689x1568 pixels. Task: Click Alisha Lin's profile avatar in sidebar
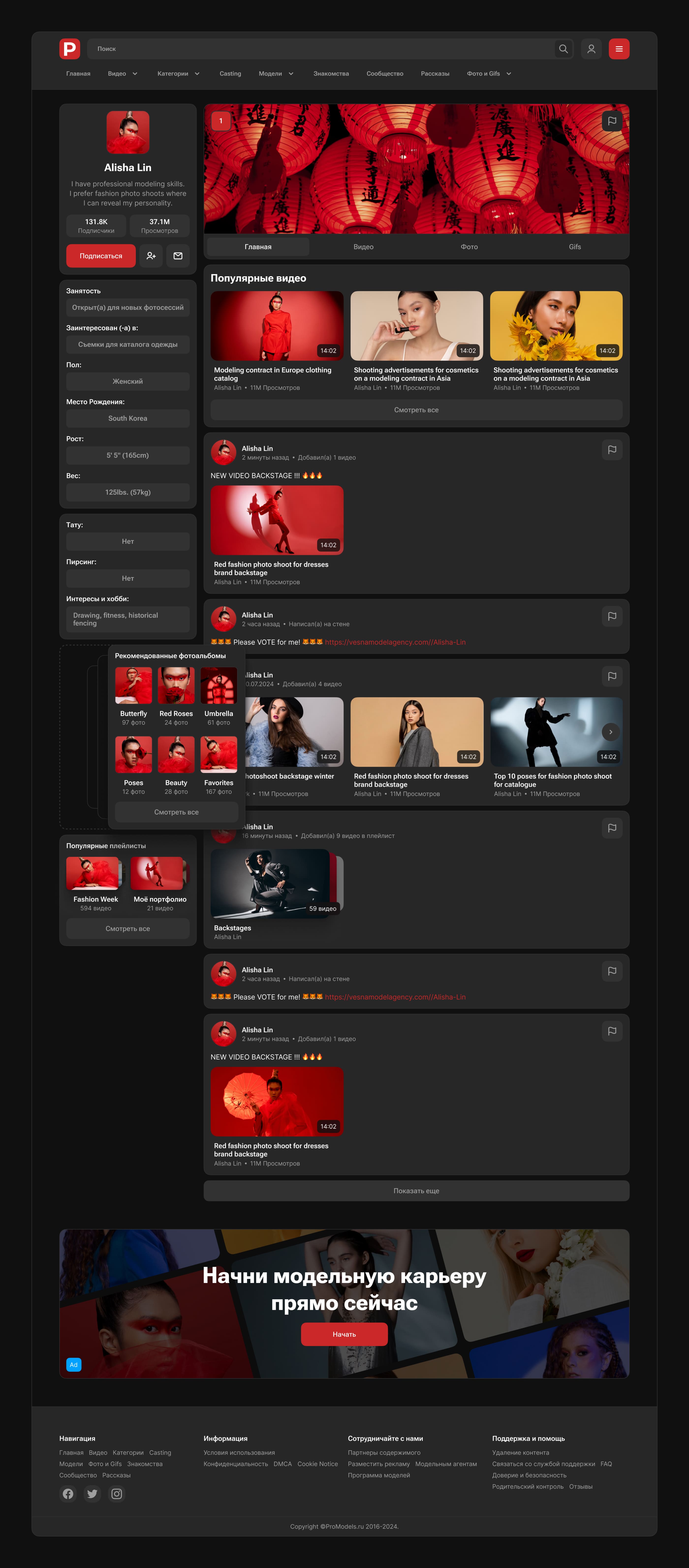pos(128,132)
